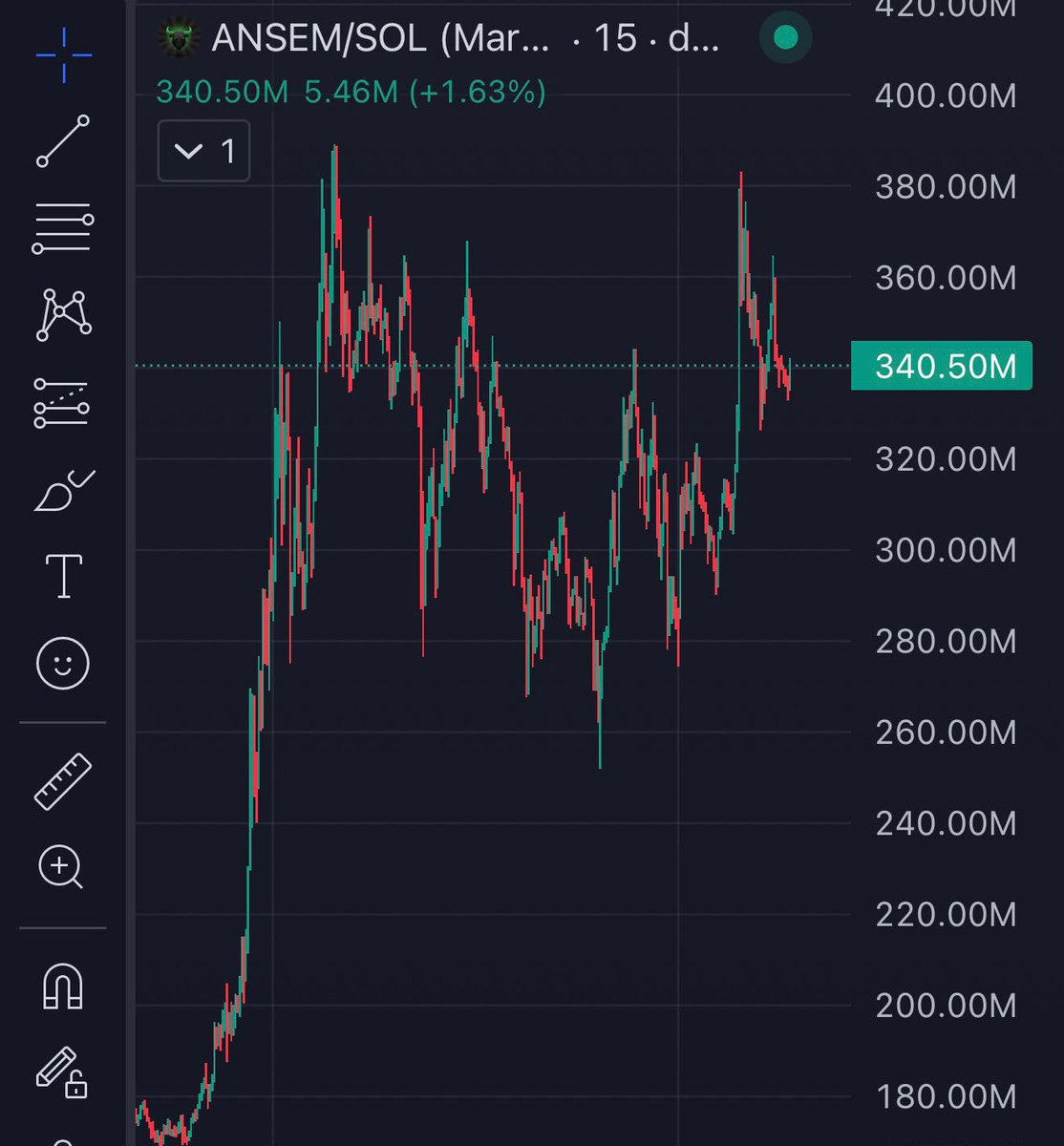Expand the indicator legend showing 1

(203, 151)
